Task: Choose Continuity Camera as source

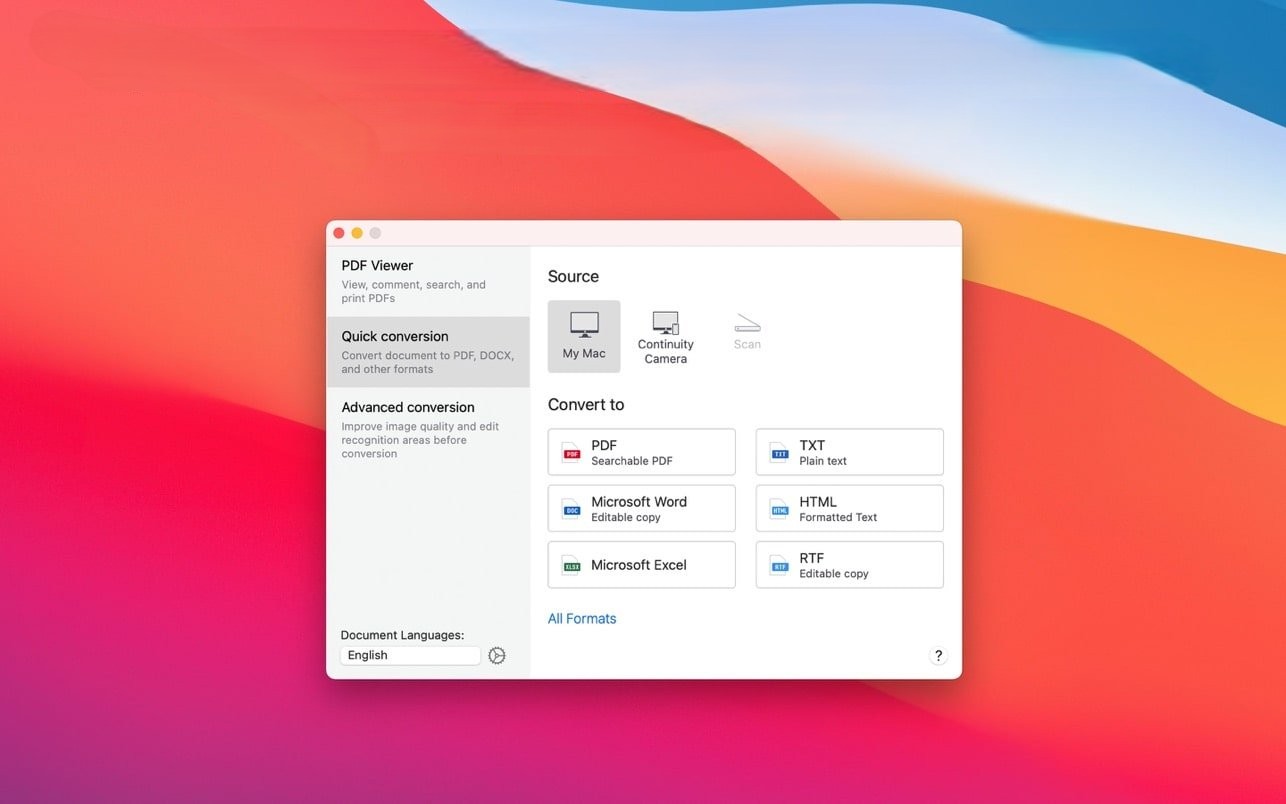Action: pyautogui.click(x=665, y=337)
